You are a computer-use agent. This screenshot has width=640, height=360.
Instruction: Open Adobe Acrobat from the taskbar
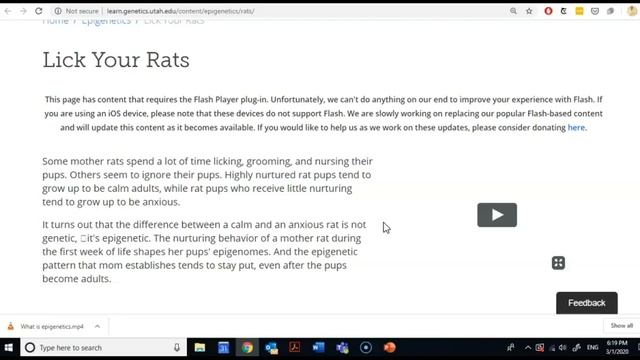(x=295, y=348)
